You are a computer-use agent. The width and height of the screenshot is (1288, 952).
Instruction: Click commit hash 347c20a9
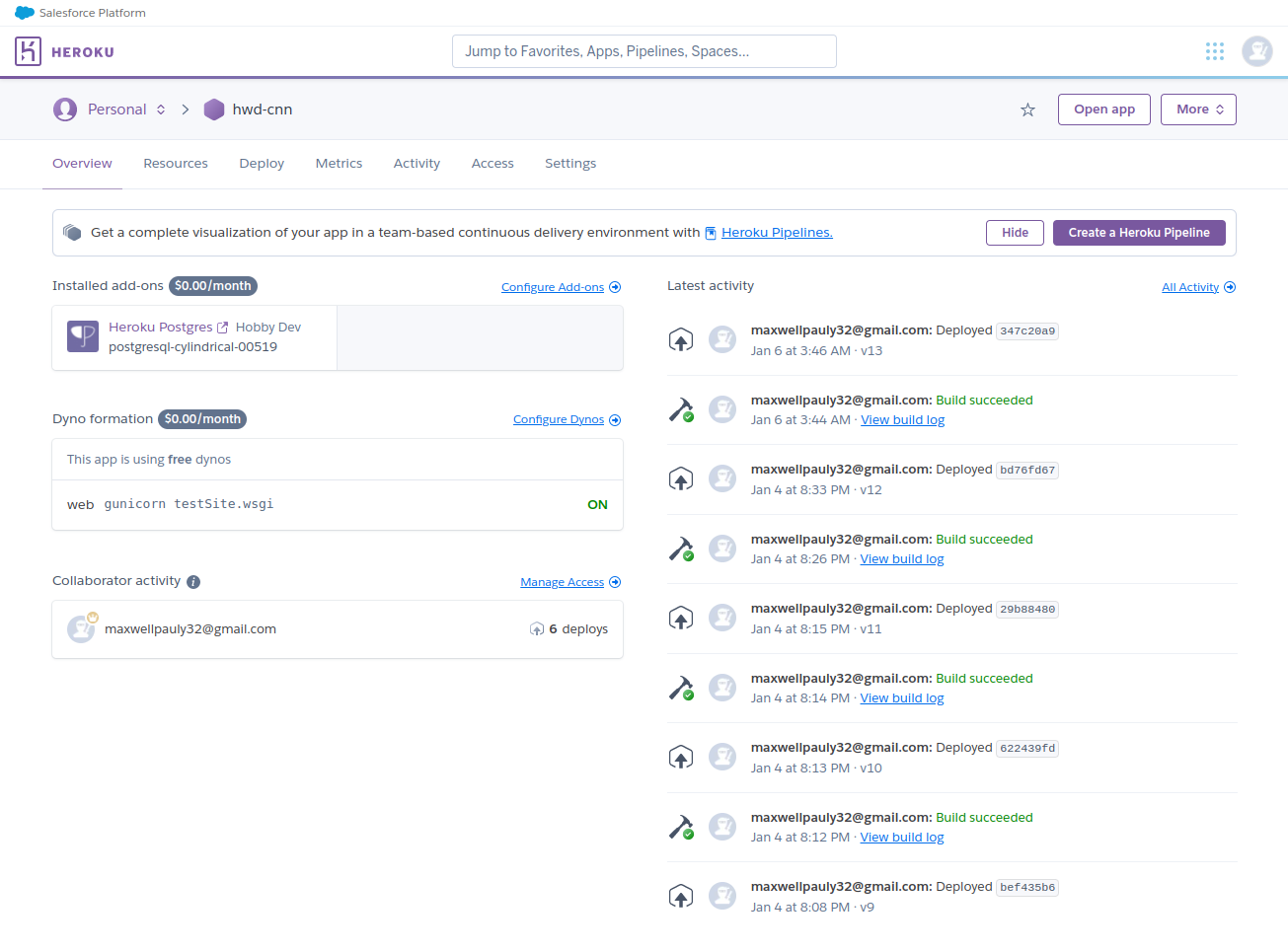pos(1027,331)
